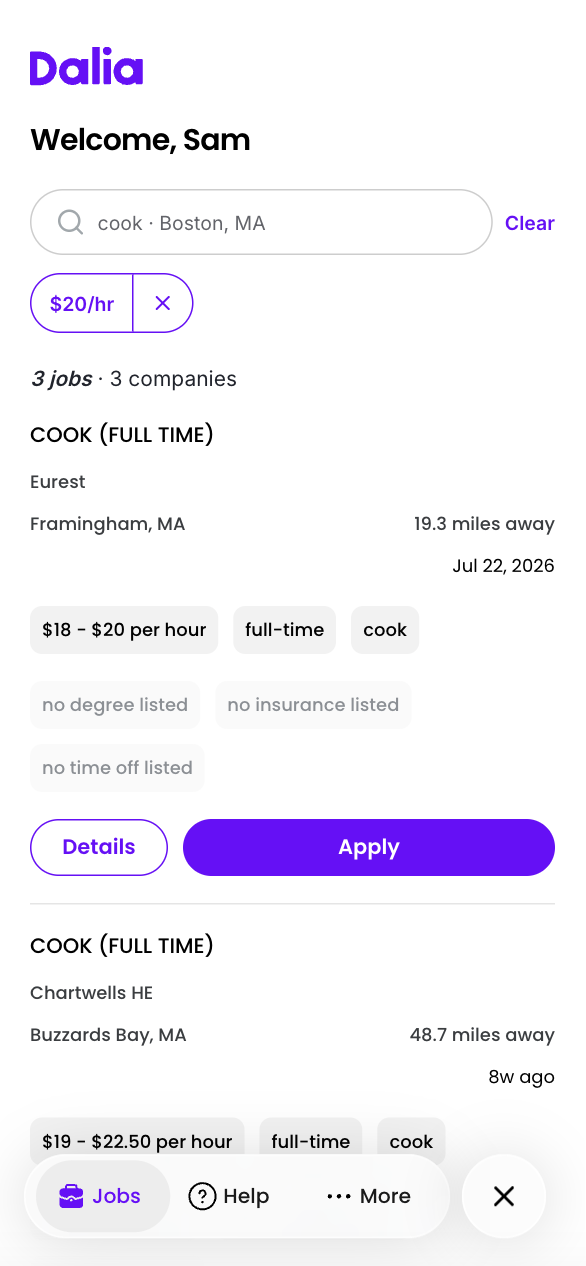Expand the More menu with three dots
Screen dimensions: 586x1266
[368, 1196]
